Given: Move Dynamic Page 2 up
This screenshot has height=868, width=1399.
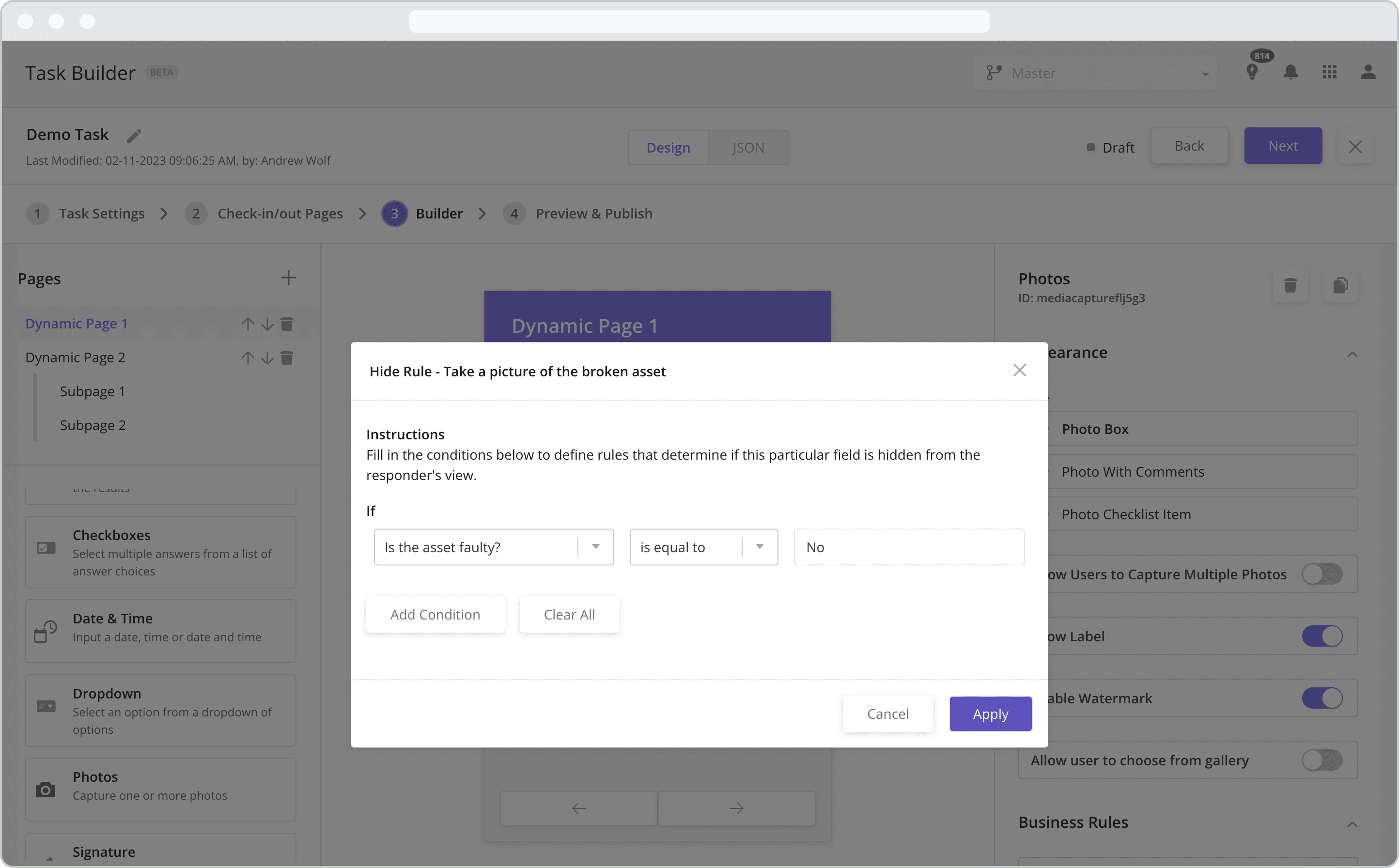Looking at the screenshot, I should click(248, 358).
